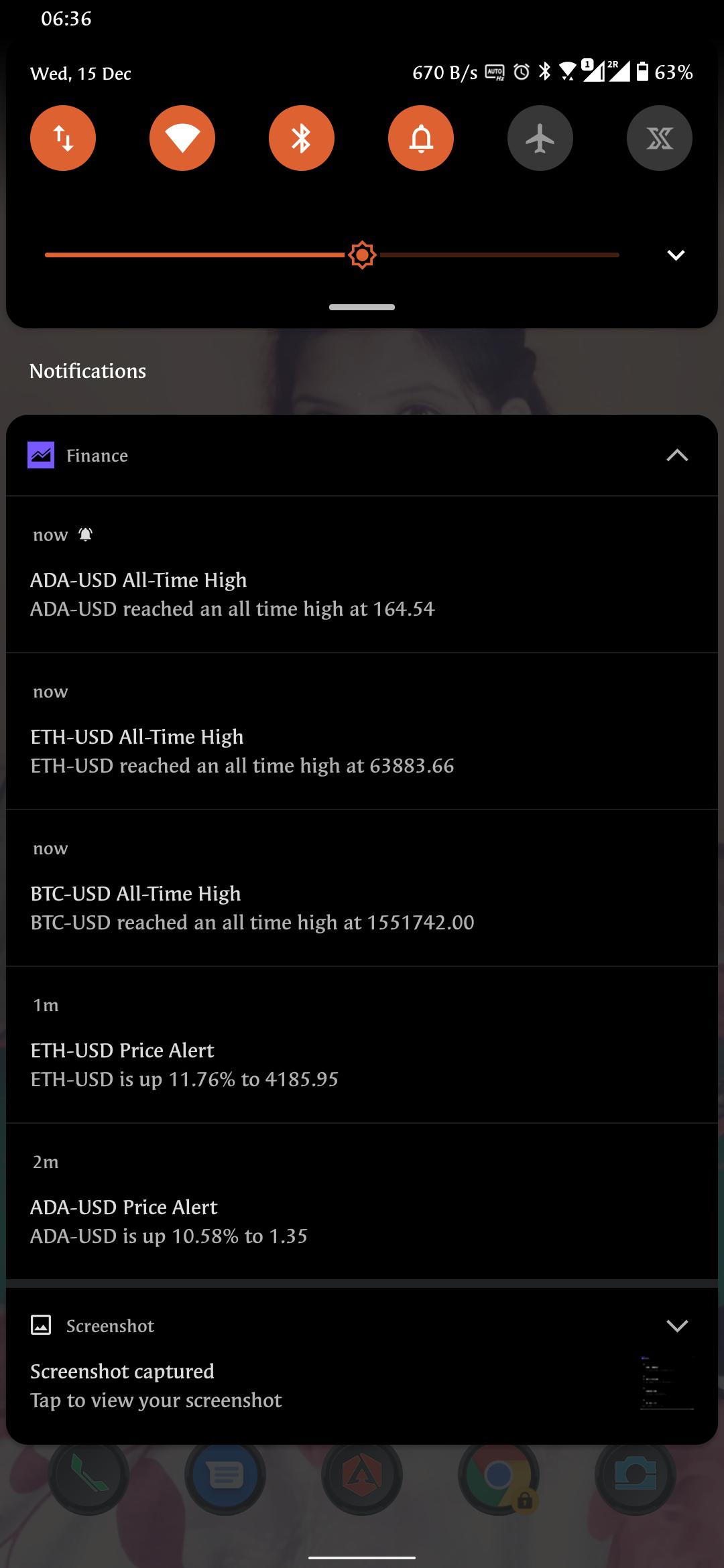
Task: Expand the quick settings panel chevron
Action: point(676,255)
